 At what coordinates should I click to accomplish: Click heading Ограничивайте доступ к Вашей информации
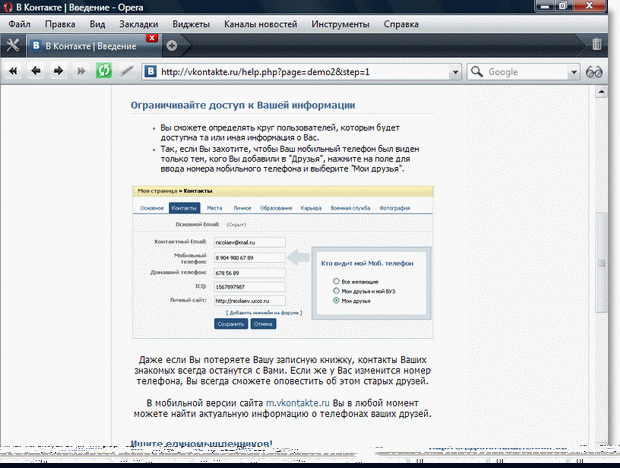(243, 105)
